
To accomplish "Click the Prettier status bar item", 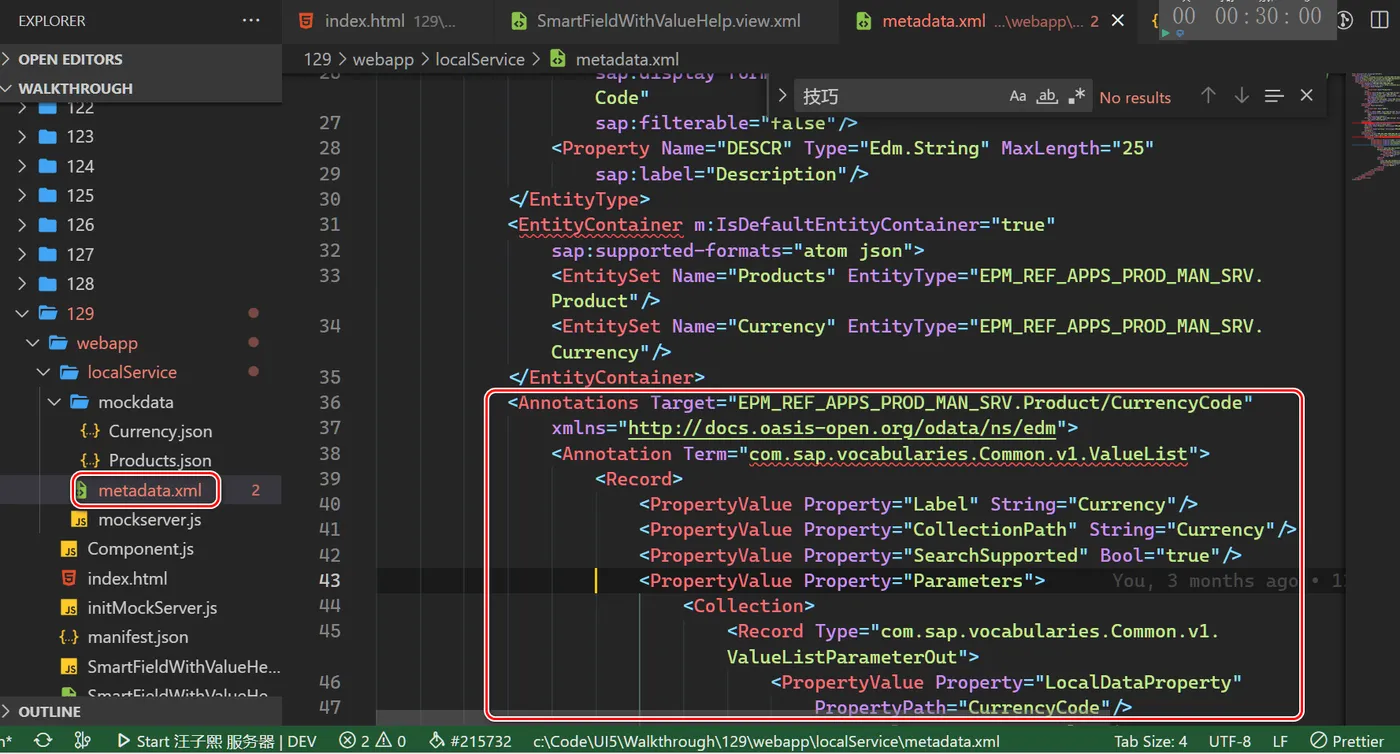I will [x=1347, y=741].
